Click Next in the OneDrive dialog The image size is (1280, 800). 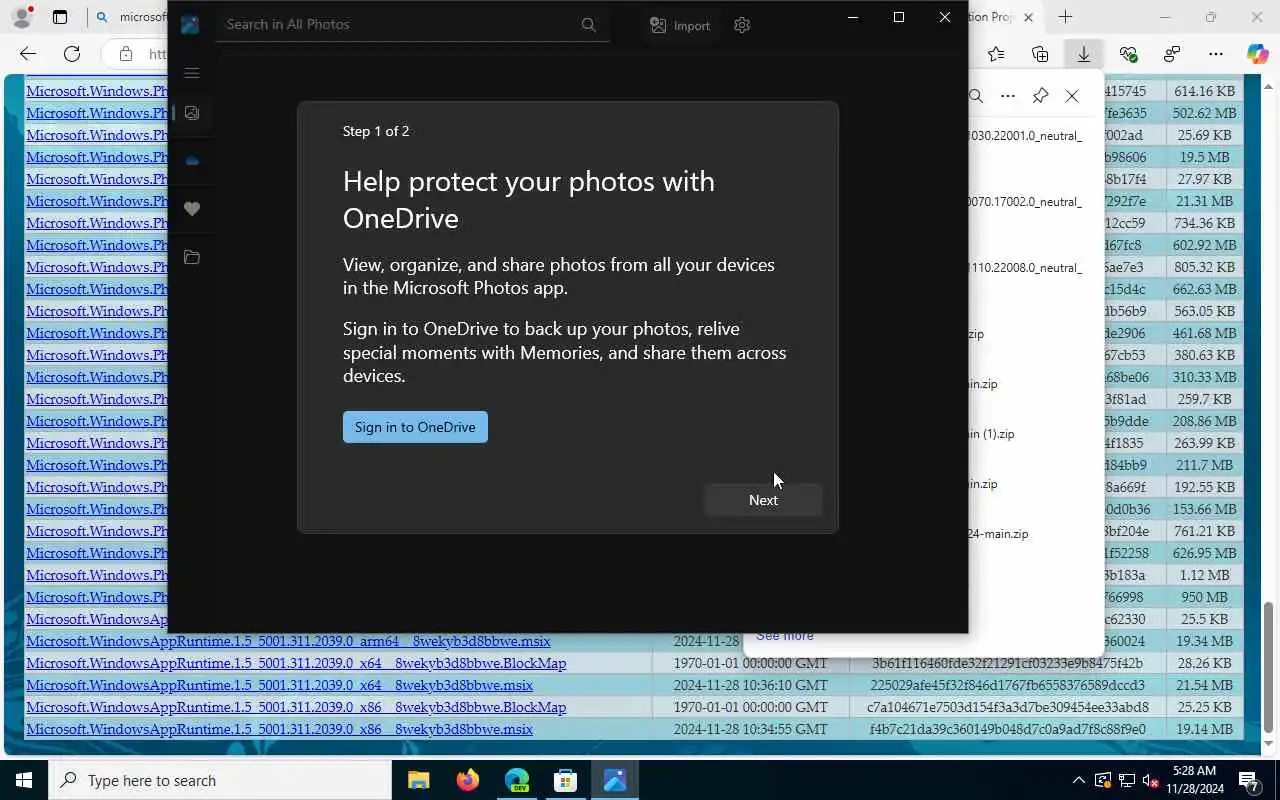coord(763,500)
